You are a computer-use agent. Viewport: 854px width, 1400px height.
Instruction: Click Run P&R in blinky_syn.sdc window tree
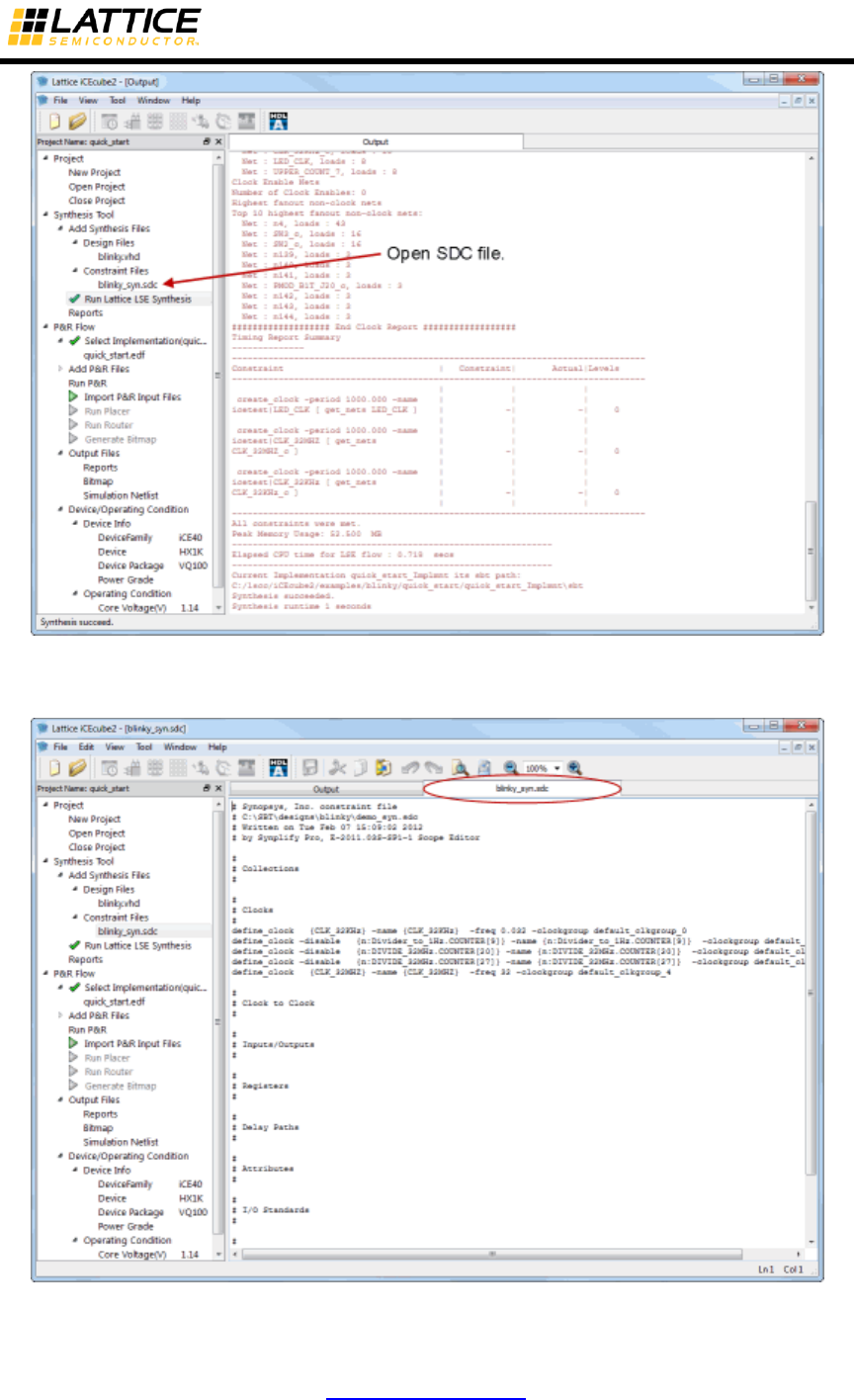pyautogui.click(x=88, y=1029)
